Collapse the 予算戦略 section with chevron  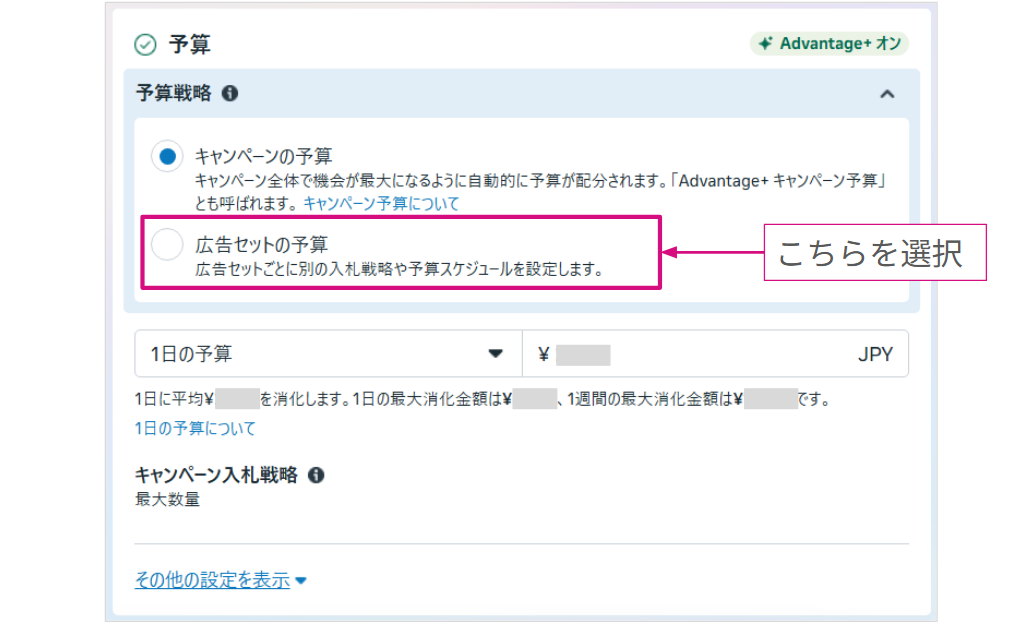click(886, 94)
